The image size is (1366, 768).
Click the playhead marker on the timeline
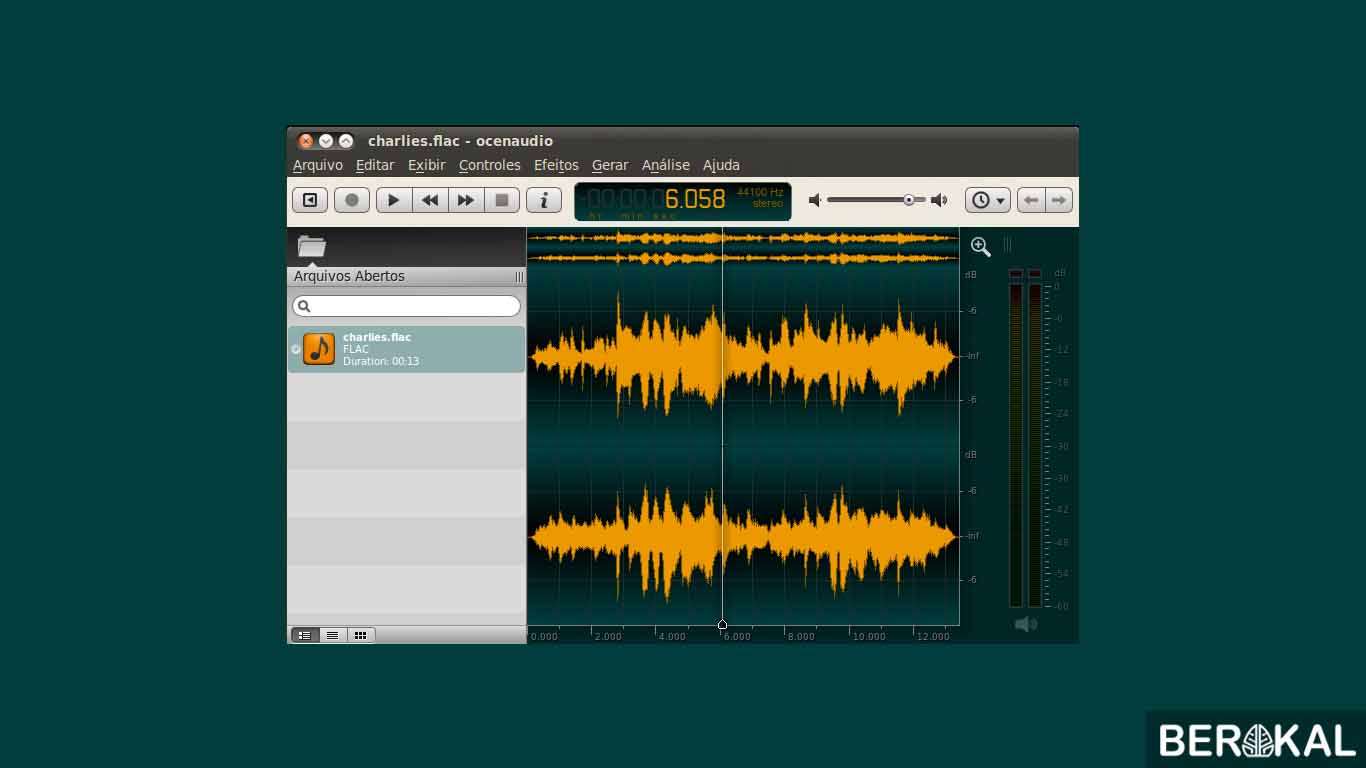(722, 624)
